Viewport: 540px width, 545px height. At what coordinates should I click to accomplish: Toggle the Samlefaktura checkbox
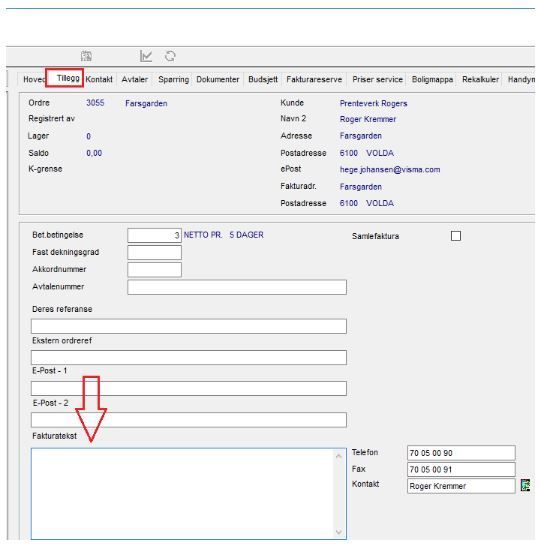pyautogui.click(x=456, y=236)
